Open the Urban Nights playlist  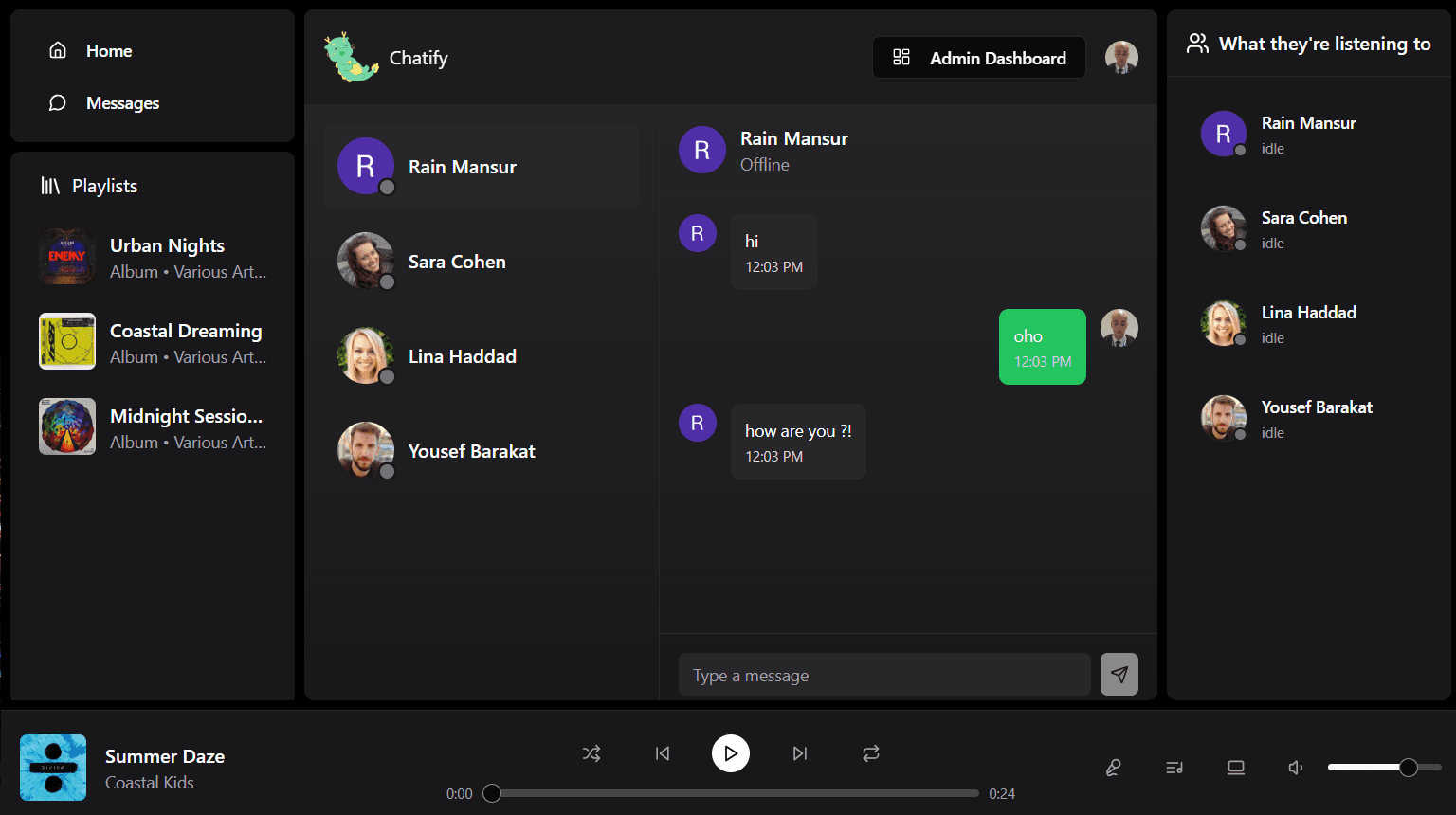pyautogui.click(x=167, y=245)
